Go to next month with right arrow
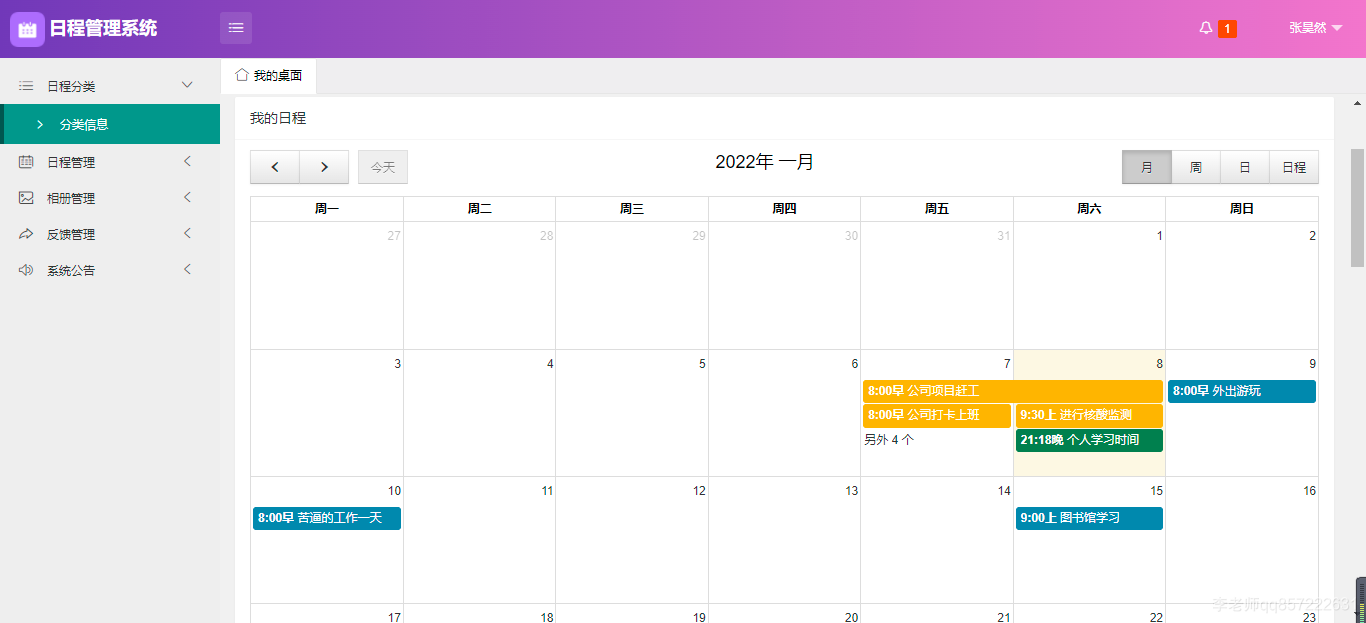 point(324,167)
